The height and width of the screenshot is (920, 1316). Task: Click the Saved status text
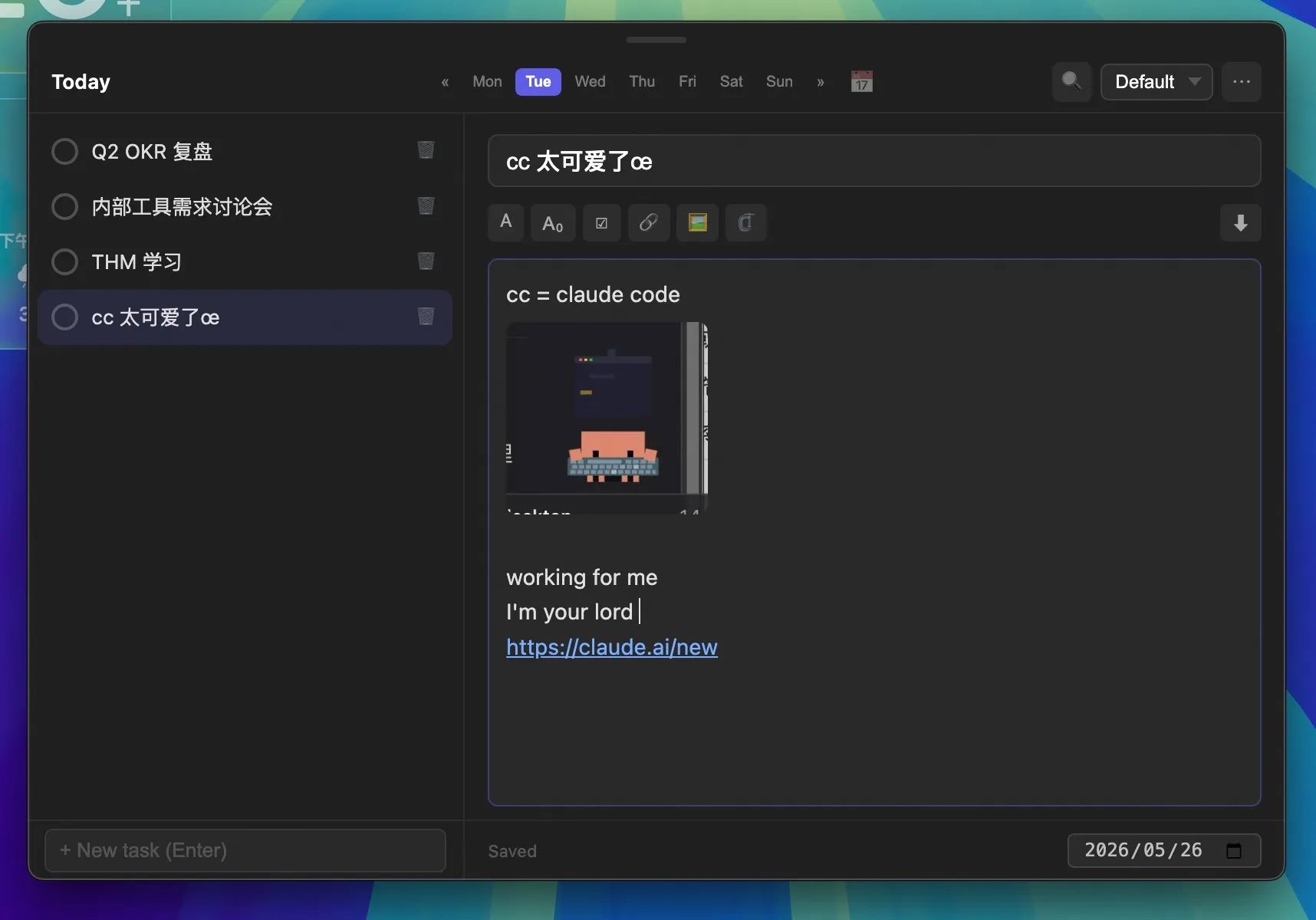(512, 851)
